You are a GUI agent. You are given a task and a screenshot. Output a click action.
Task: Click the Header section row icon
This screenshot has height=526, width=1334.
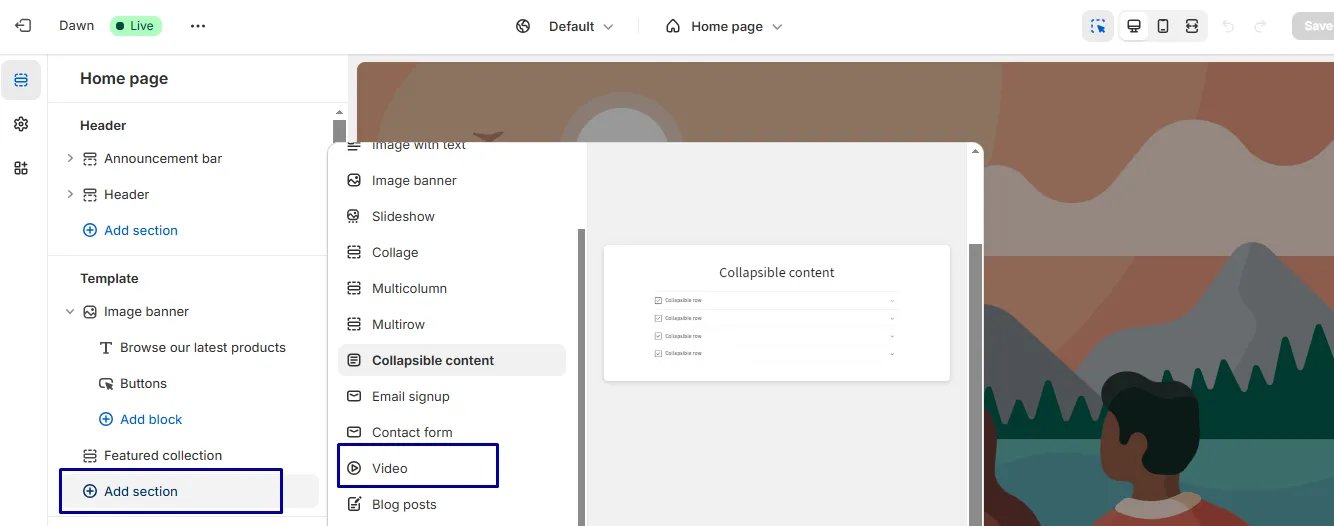click(90, 194)
